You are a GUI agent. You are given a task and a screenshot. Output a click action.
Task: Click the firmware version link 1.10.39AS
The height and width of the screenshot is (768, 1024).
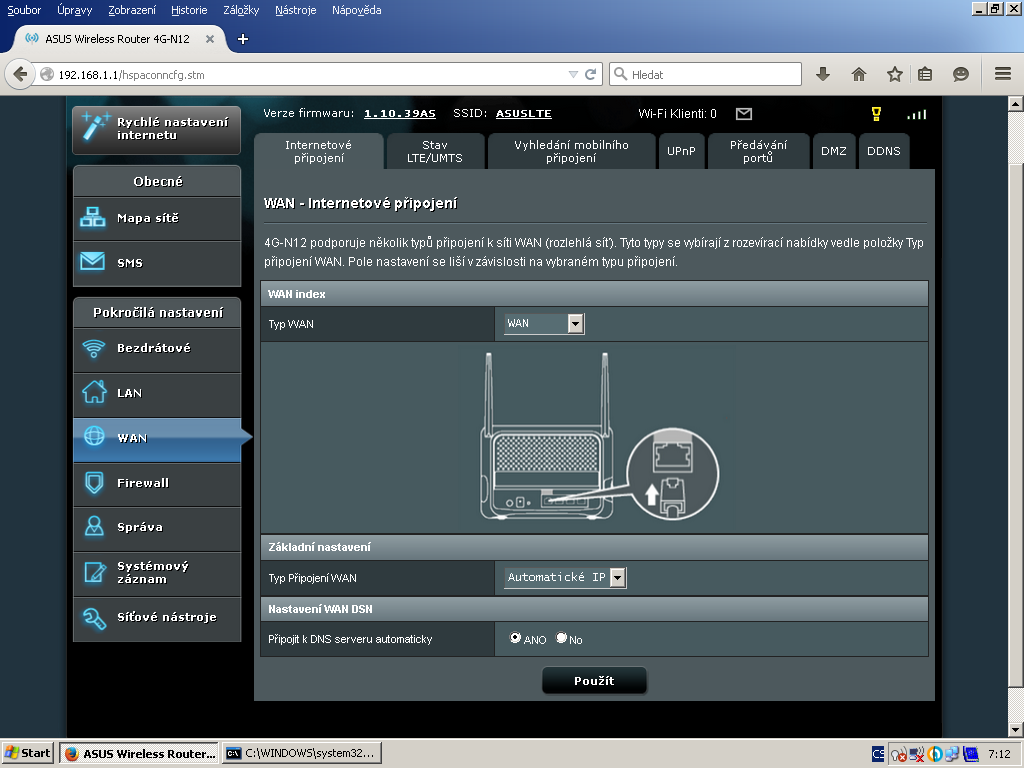tap(399, 114)
